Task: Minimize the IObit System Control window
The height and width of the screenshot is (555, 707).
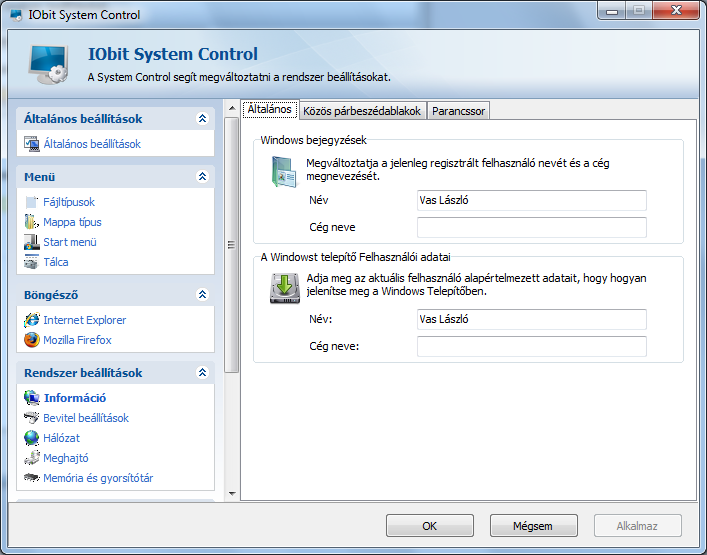Action: pyautogui.click(x=612, y=11)
